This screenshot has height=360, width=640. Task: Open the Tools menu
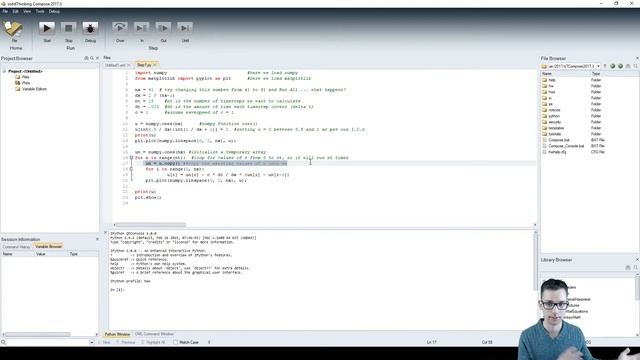(x=40, y=11)
